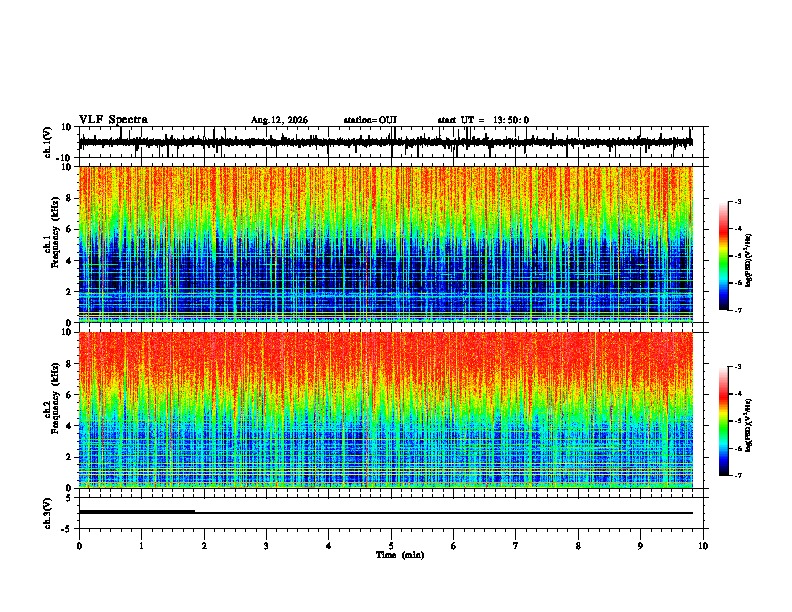The height and width of the screenshot is (612, 792).
Task: Click the "Time (min)" axis title
Action: [x=400, y=555]
